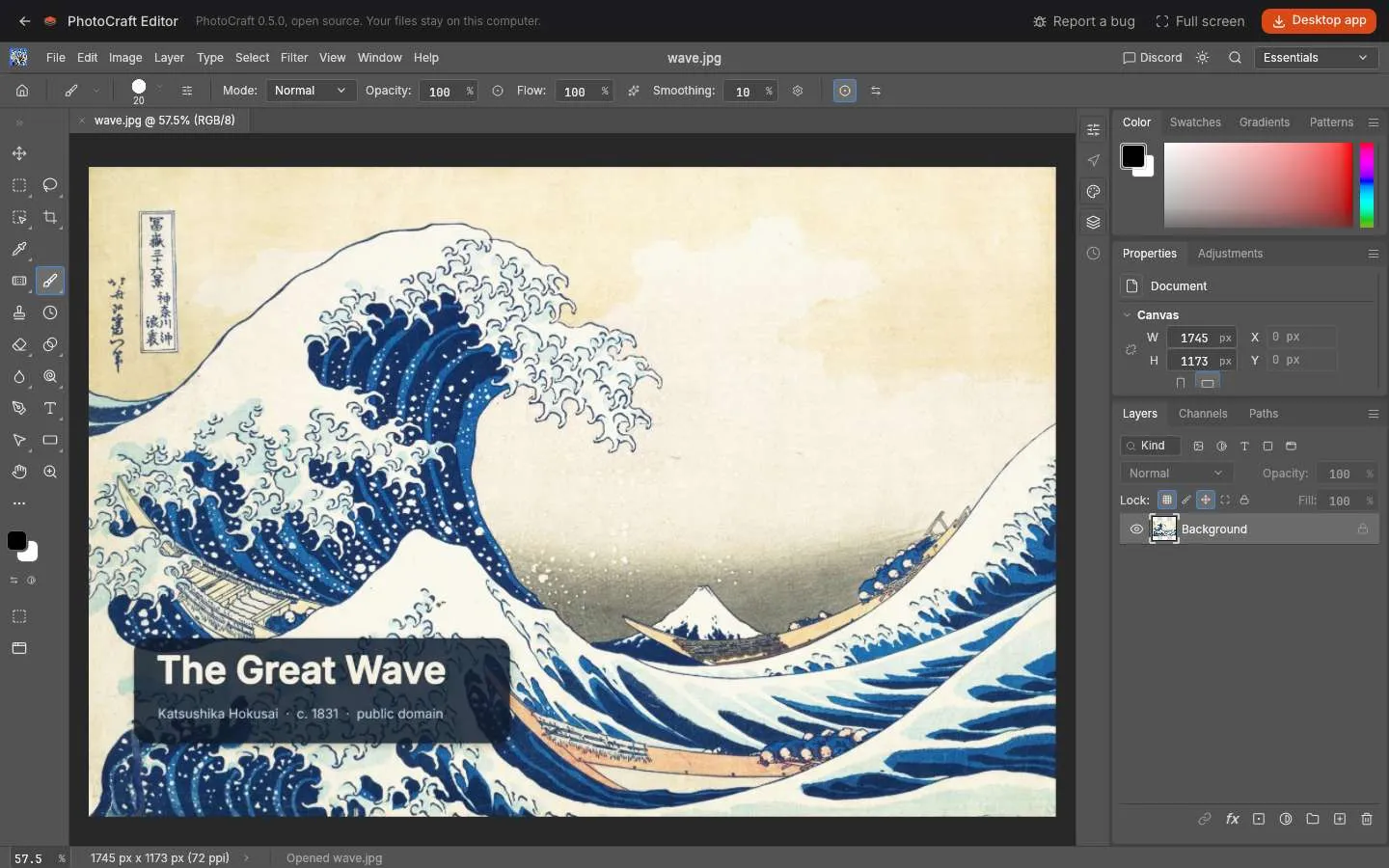This screenshot has height=868, width=1389.
Task: Expand the brush preset picker arrow
Action: 160,89
